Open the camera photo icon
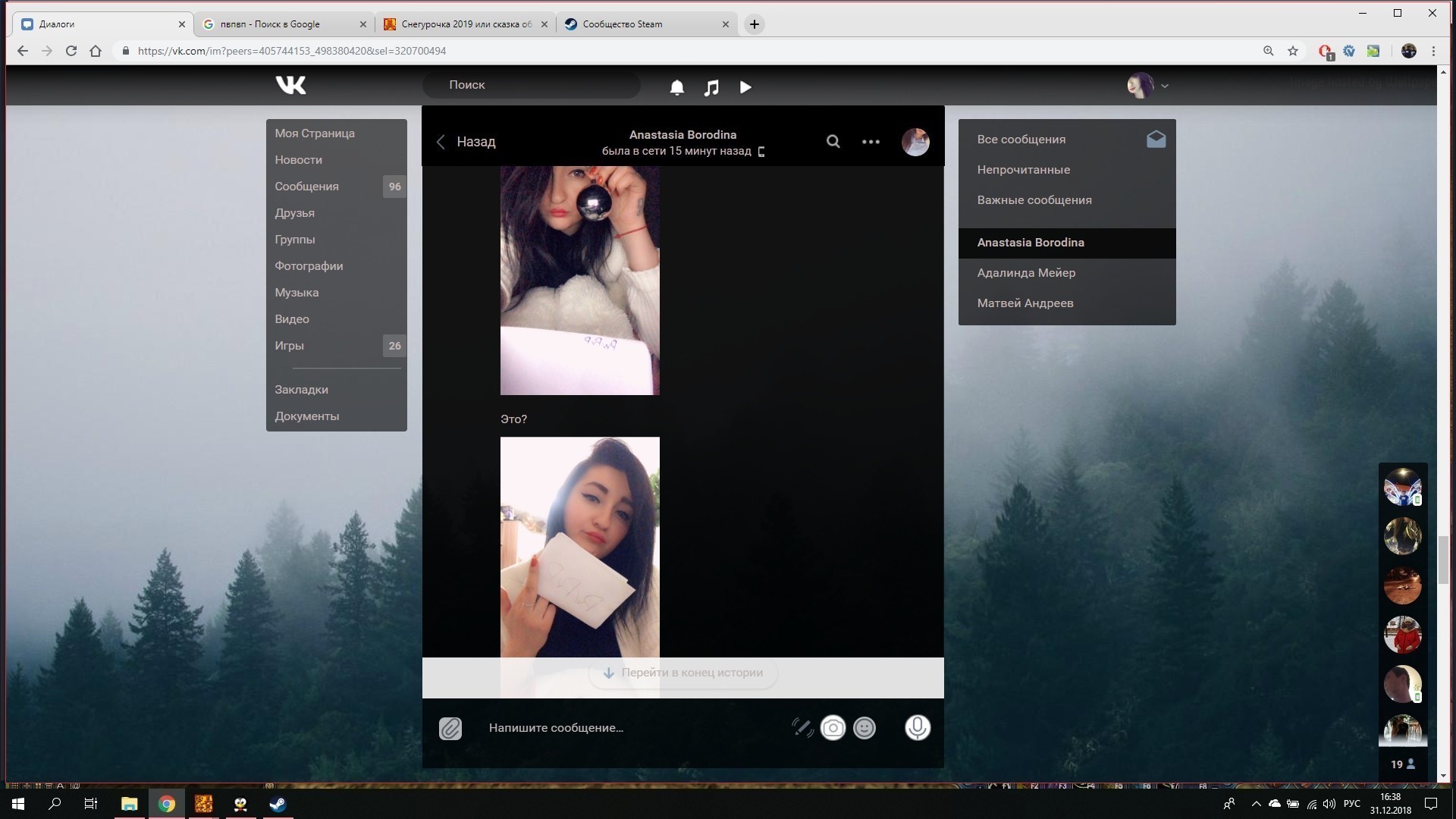Screen dimensions: 1456x819 (x=833, y=728)
